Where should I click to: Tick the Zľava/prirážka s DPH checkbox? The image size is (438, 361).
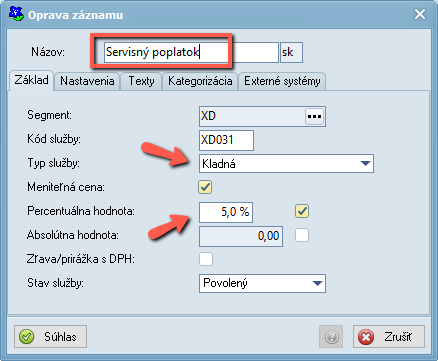[206, 259]
